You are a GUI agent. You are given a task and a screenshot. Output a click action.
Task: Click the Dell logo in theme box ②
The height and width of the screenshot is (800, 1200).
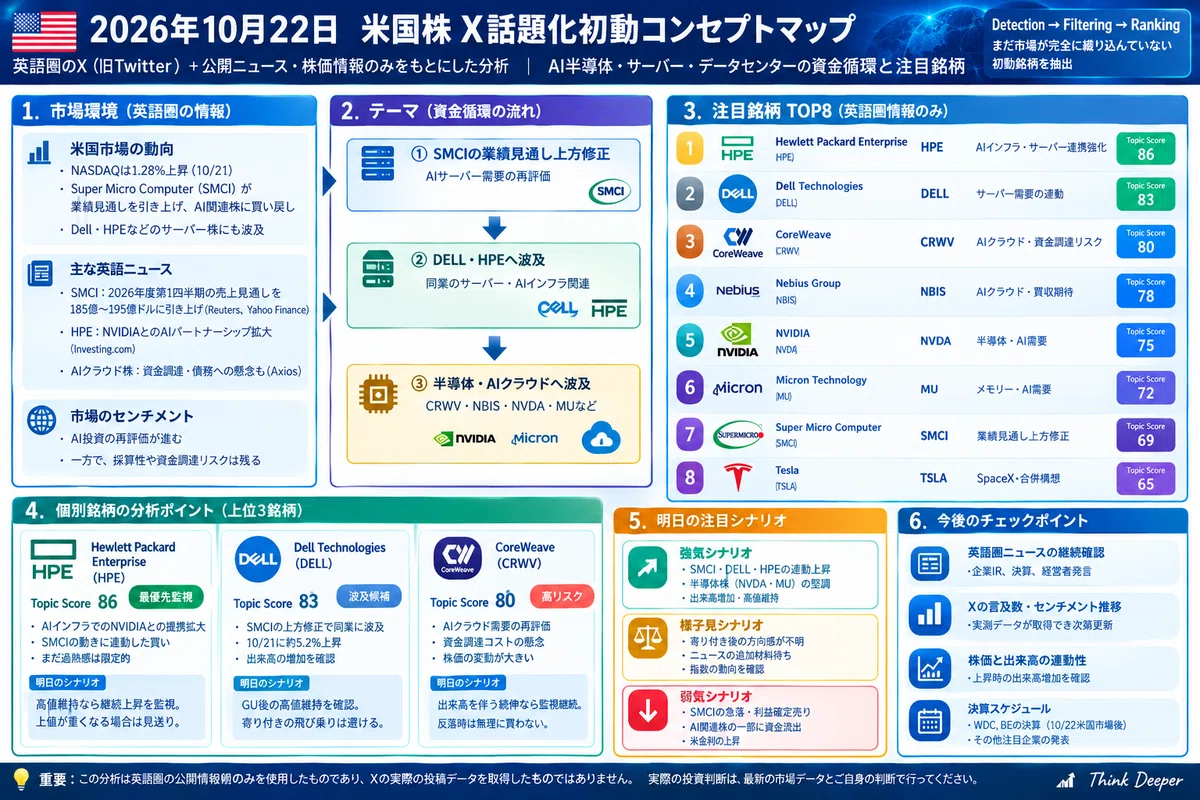tap(558, 309)
